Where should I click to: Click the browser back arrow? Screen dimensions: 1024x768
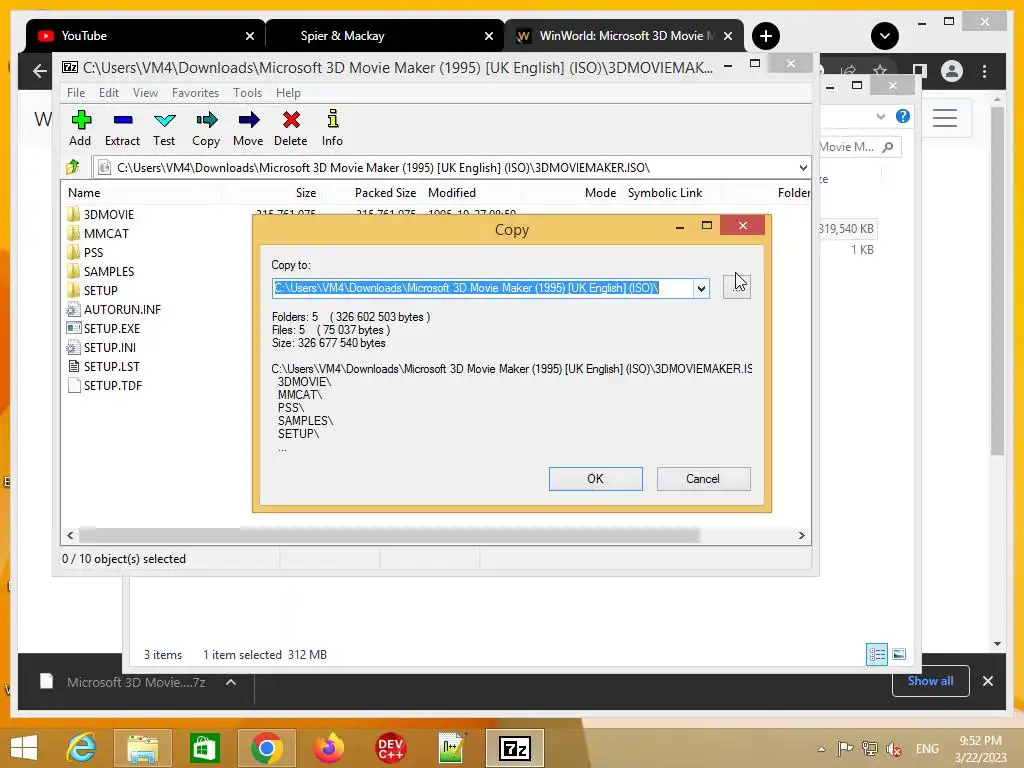[40, 71]
